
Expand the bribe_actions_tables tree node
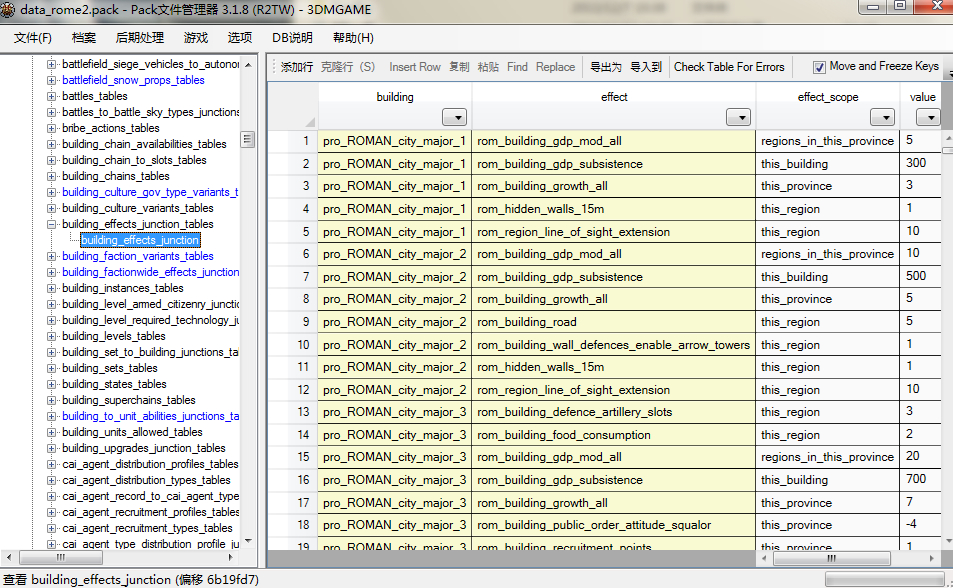52,128
